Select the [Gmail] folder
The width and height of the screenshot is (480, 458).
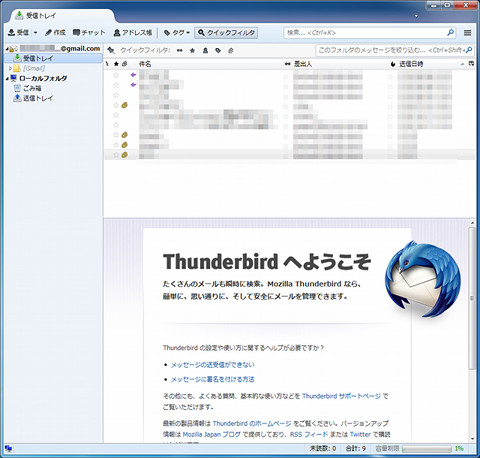click(x=34, y=68)
